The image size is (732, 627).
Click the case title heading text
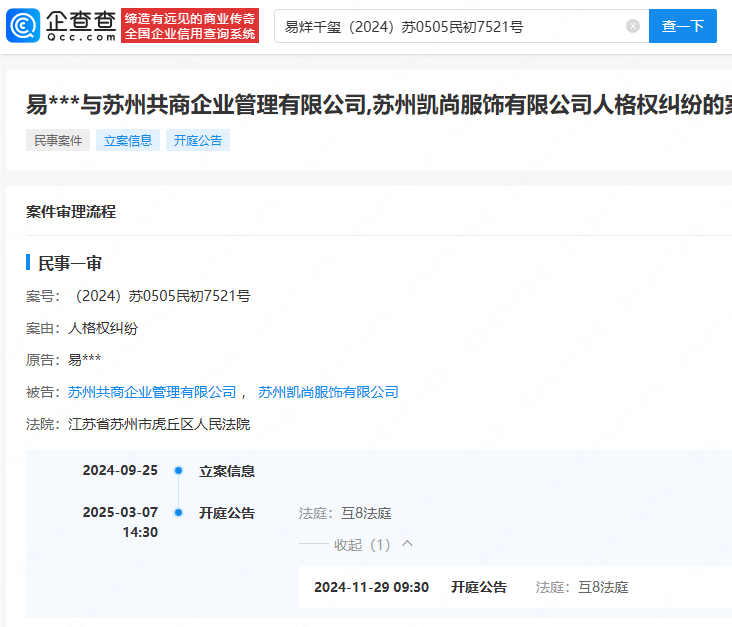point(379,105)
